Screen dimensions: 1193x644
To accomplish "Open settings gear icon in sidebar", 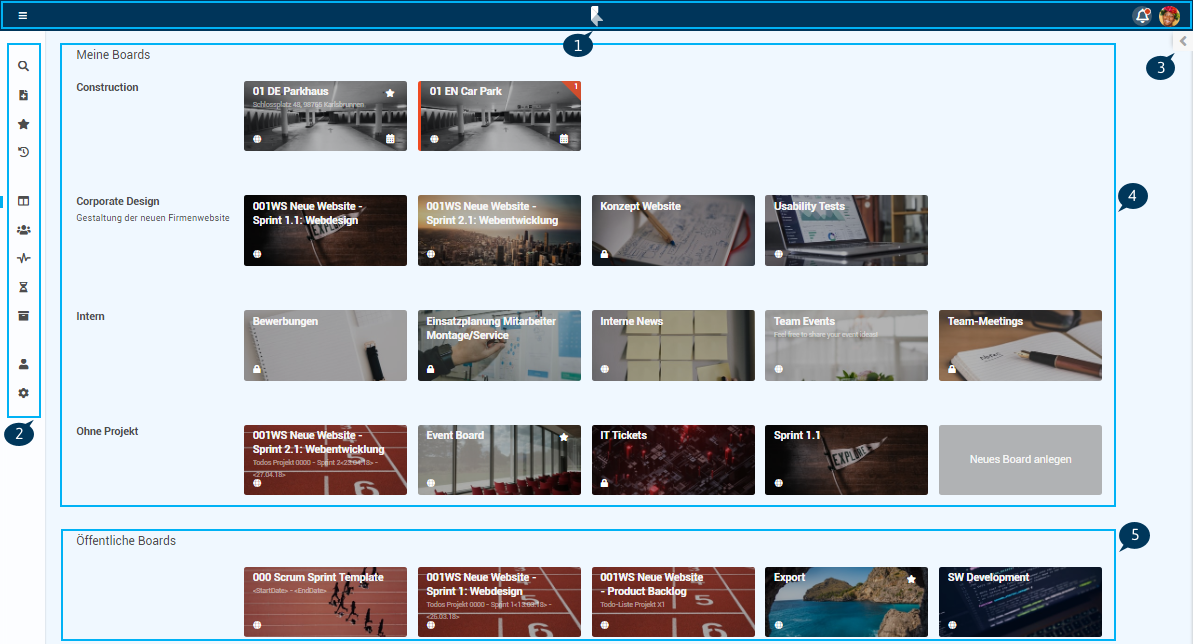I will click(x=23, y=393).
